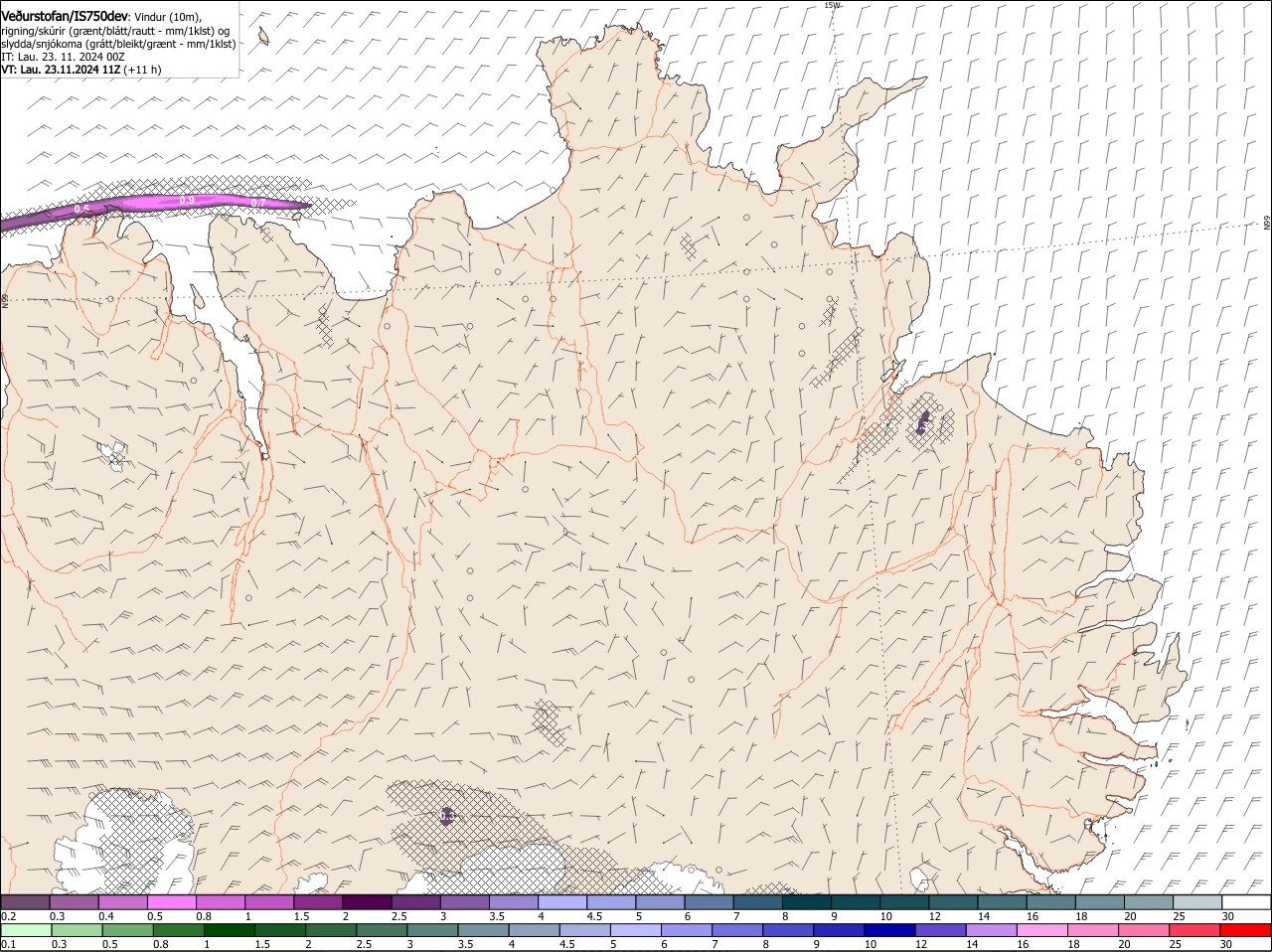Viewport: 1272px width, 952px height.
Task: Bottom legend row: swatch between 3.5 and 4
Action: (x=482, y=930)
